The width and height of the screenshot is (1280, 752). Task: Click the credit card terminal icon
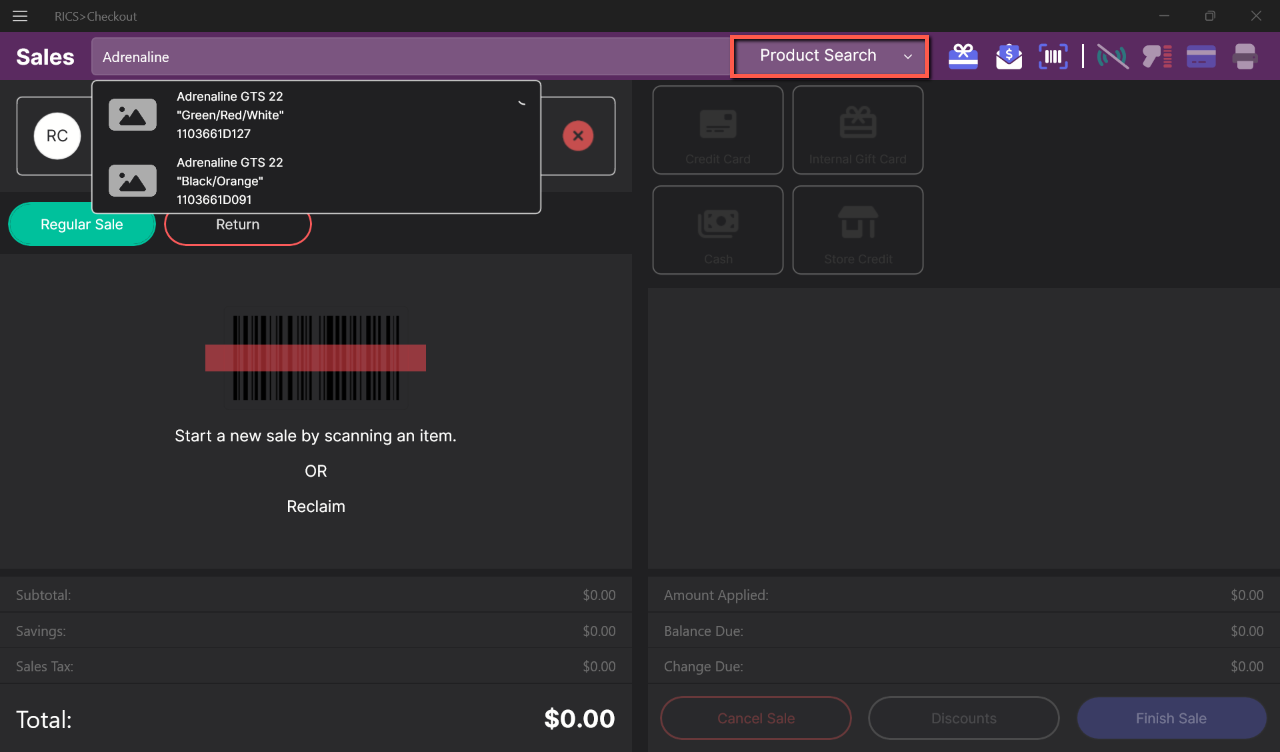coord(1201,56)
